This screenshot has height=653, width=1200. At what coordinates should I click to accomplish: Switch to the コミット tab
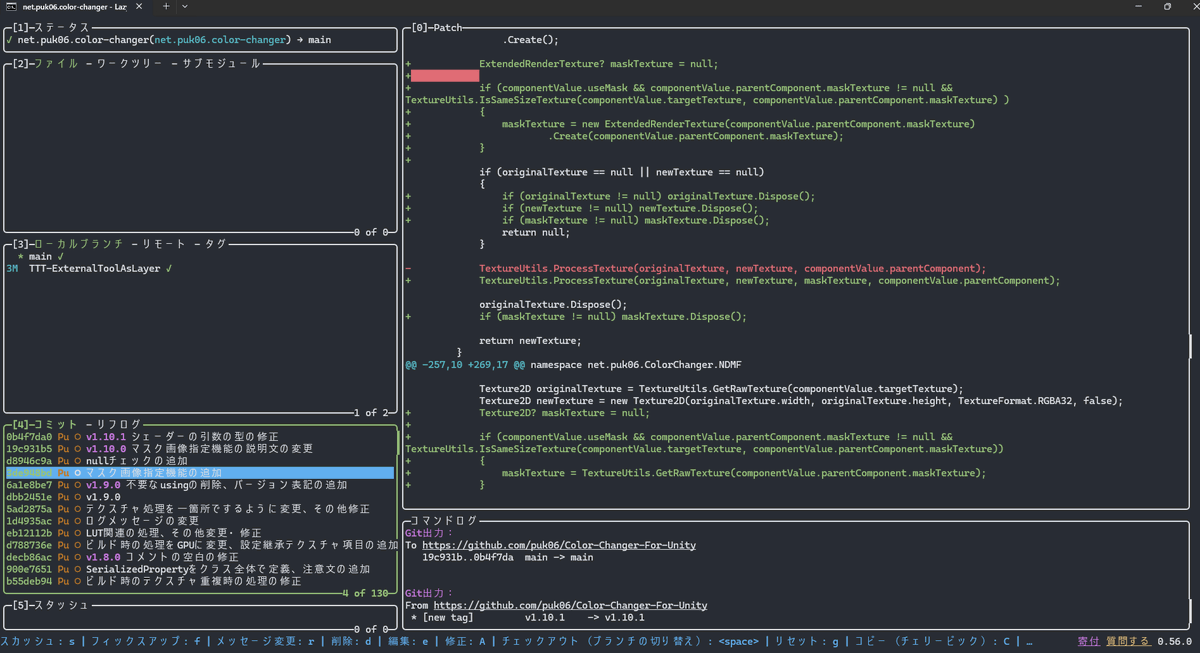56,424
